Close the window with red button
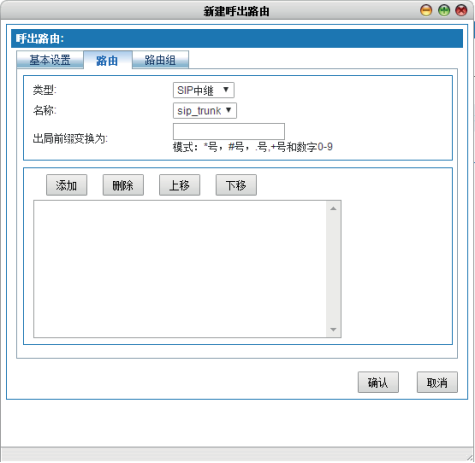 [x=461, y=10]
